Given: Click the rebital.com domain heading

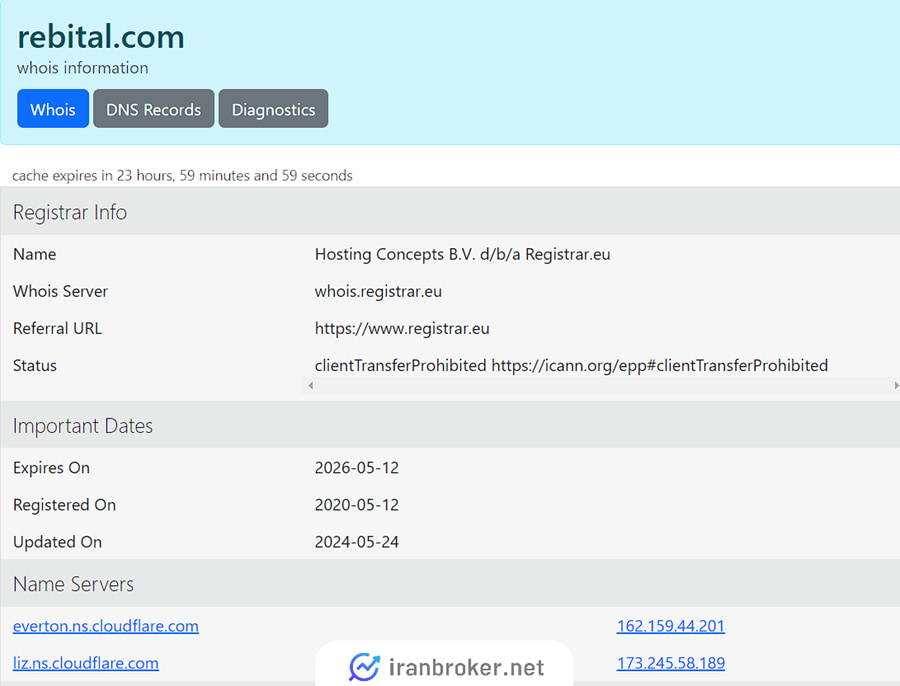Looking at the screenshot, I should [100, 37].
